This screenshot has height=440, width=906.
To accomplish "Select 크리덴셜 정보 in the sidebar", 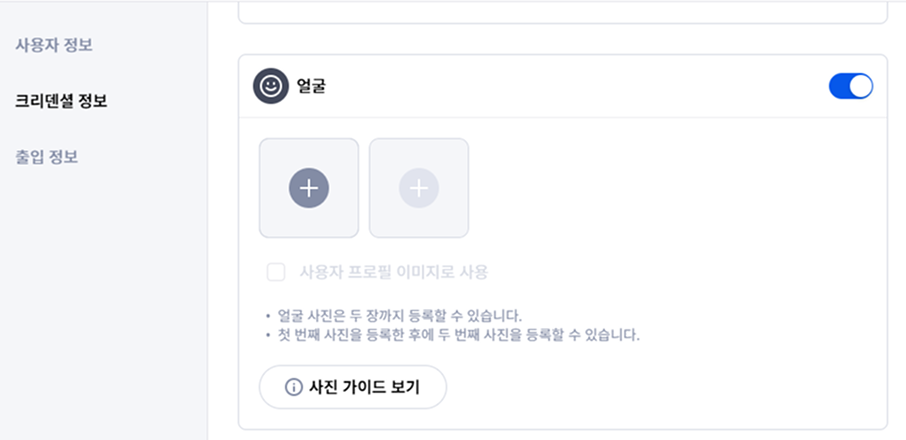I will tap(61, 101).
